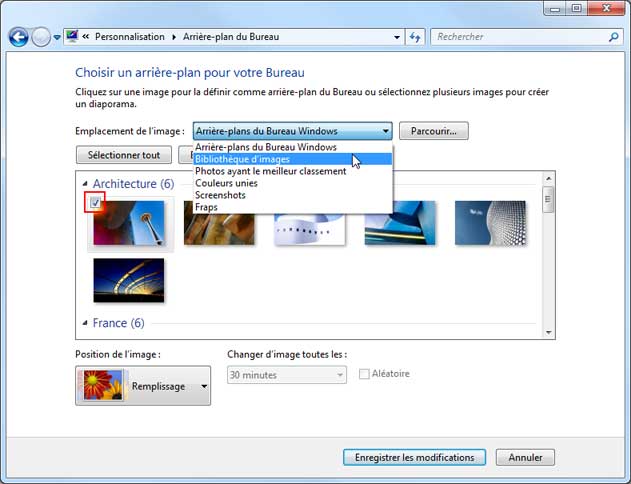The image size is (631, 484).
Task: Open the address bar history dropdown
Action: tap(397, 37)
